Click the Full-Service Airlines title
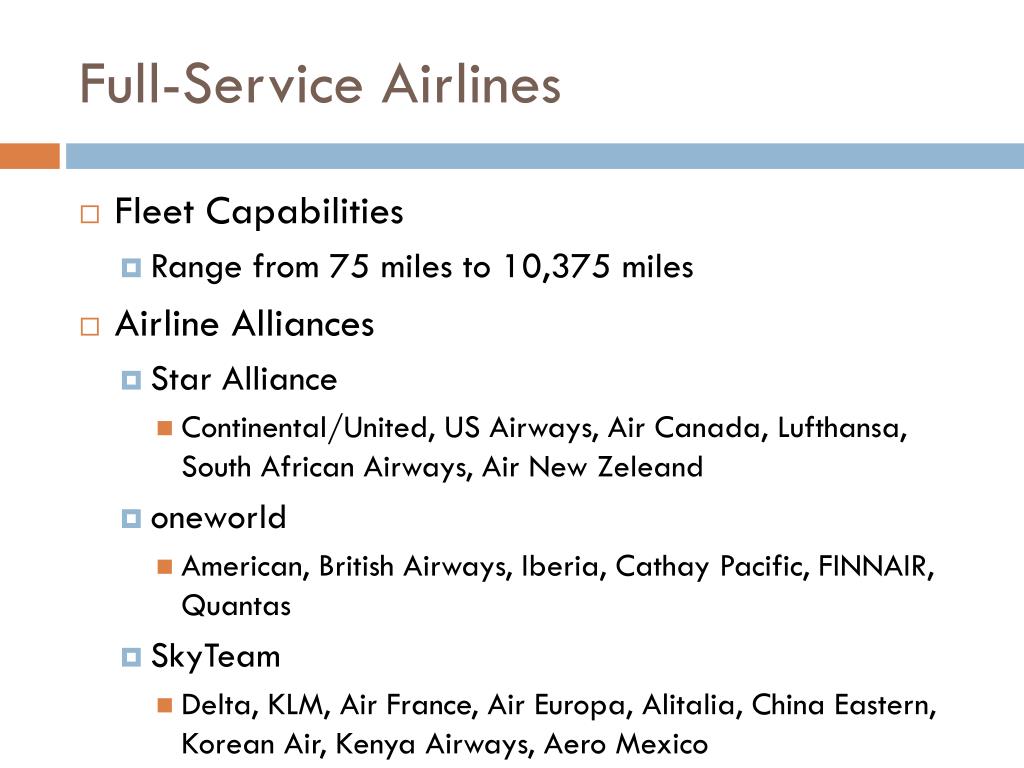This screenshot has width=1024, height=768. click(x=320, y=84)
